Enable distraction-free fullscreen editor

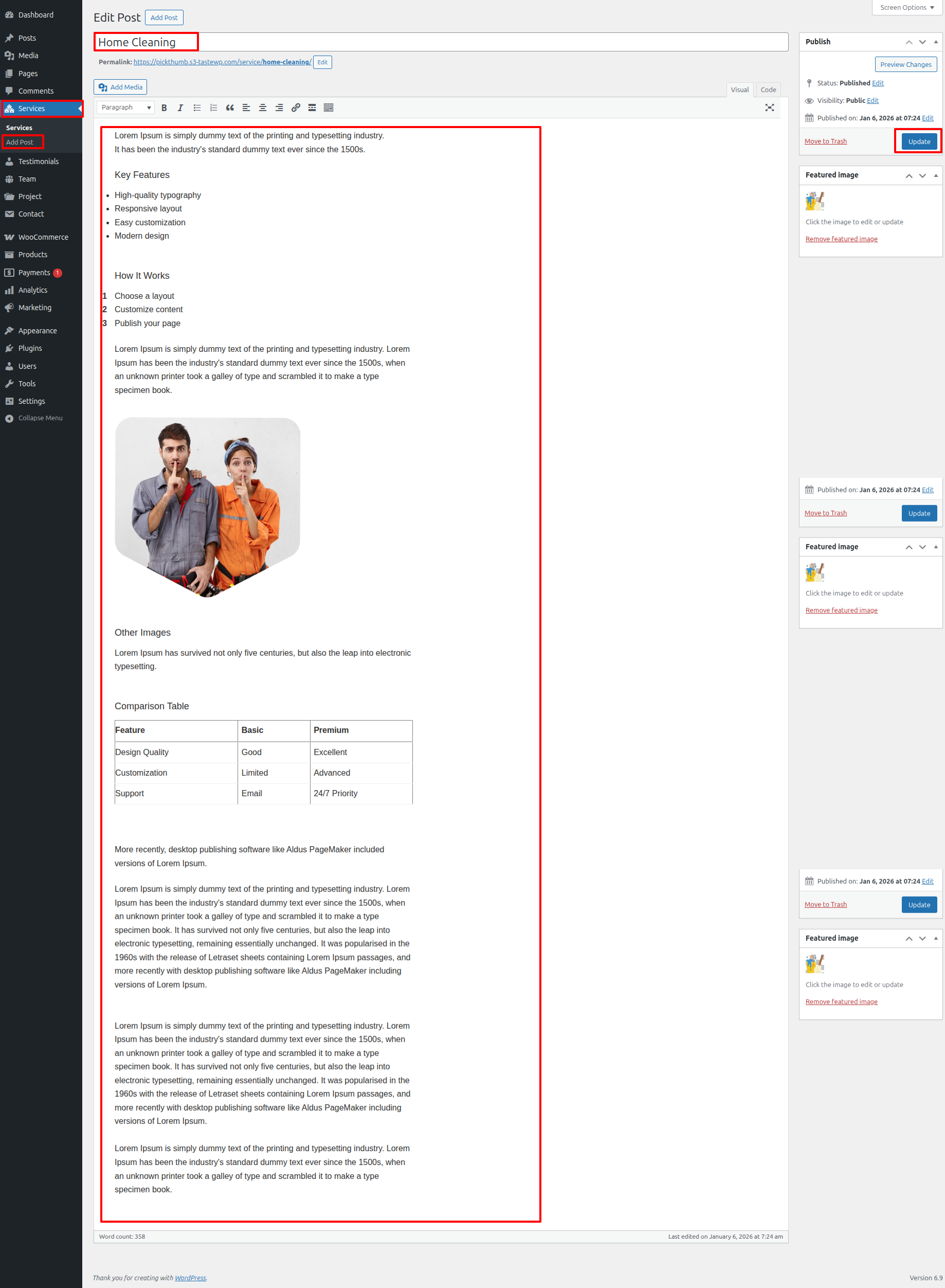tap(769, 108)
